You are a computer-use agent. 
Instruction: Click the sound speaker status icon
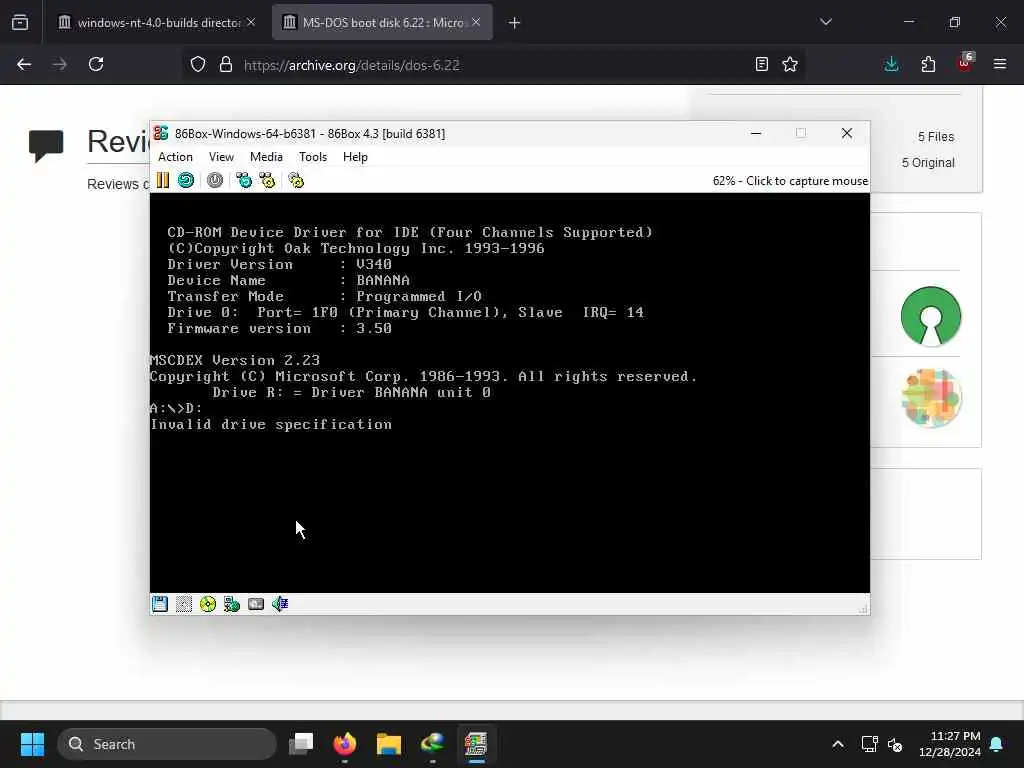[x=280, y=604]
